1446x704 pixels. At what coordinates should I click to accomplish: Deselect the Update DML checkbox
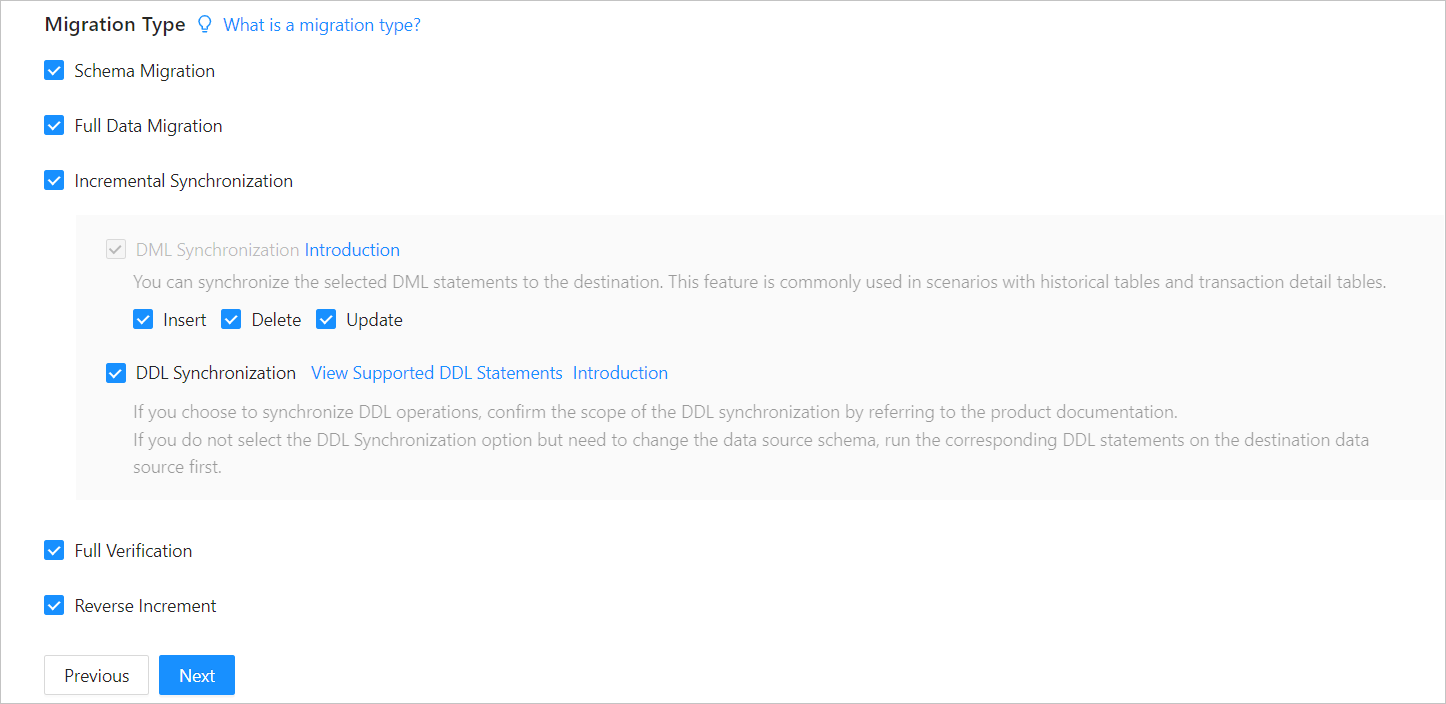click(x=326, y=320)
